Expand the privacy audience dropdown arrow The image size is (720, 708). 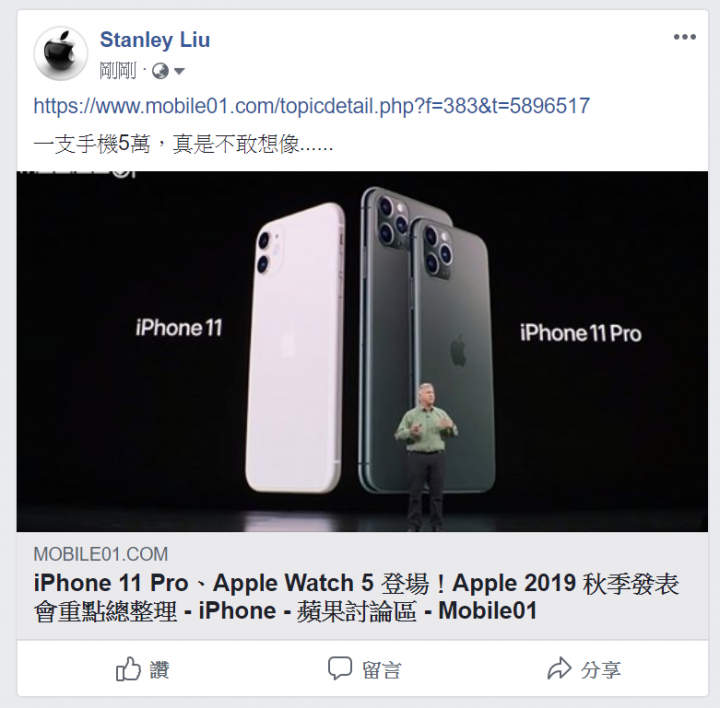[180, 71]
